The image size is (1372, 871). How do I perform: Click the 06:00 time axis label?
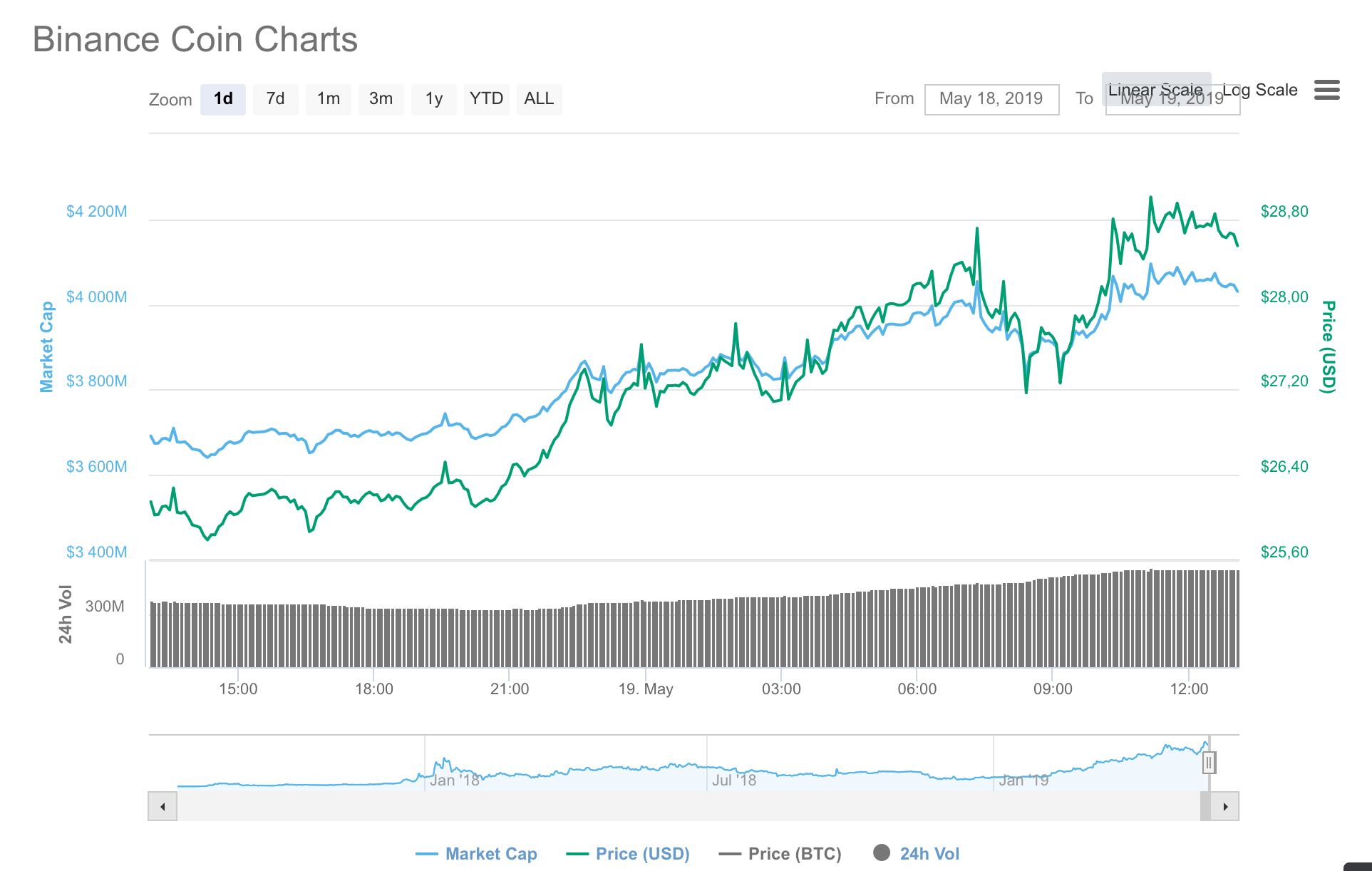tap(917, 689)
